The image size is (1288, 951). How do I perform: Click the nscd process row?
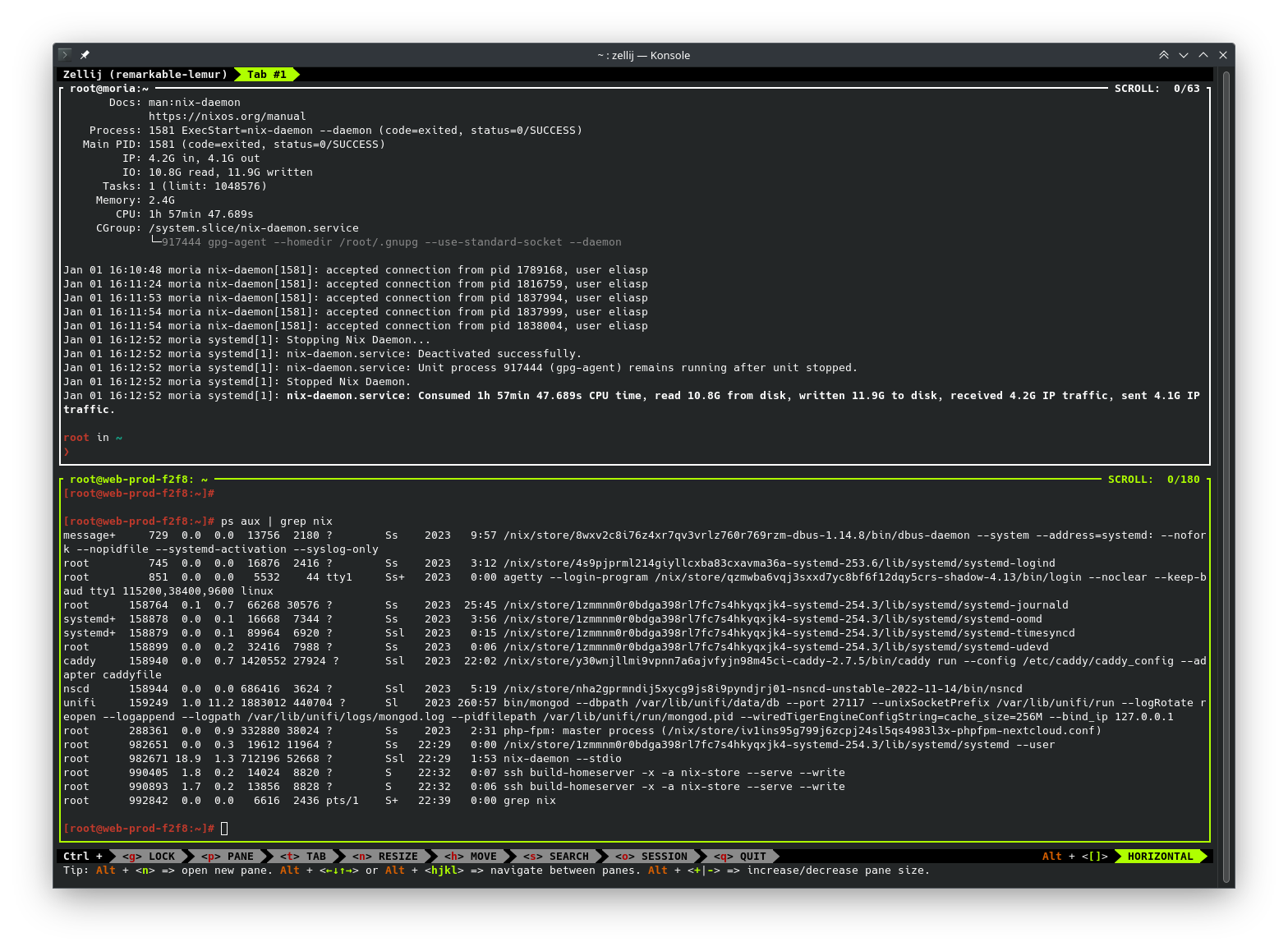tap(543, 689)
